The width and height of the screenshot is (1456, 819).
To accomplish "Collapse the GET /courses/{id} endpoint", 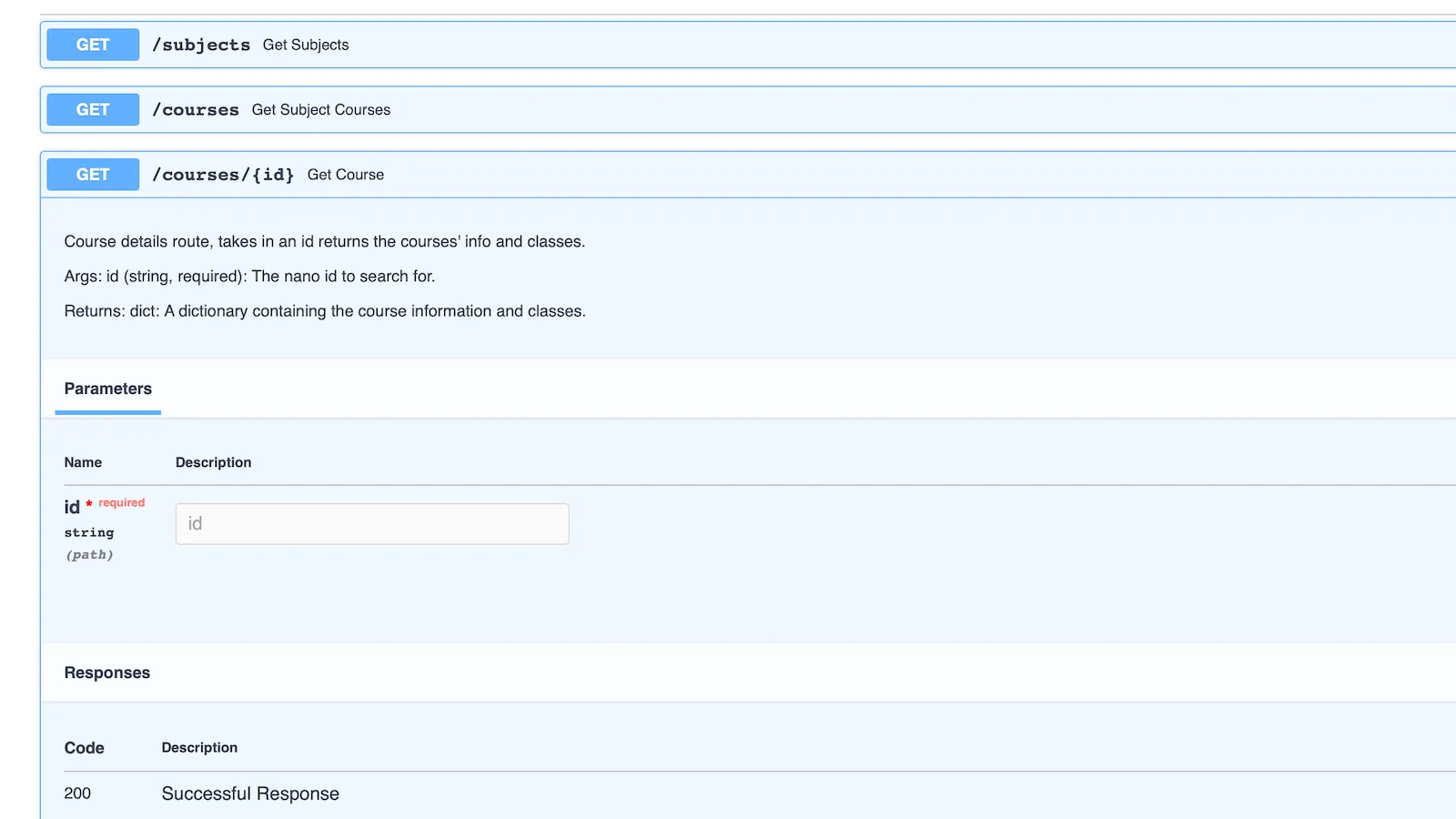I will 748,175.
